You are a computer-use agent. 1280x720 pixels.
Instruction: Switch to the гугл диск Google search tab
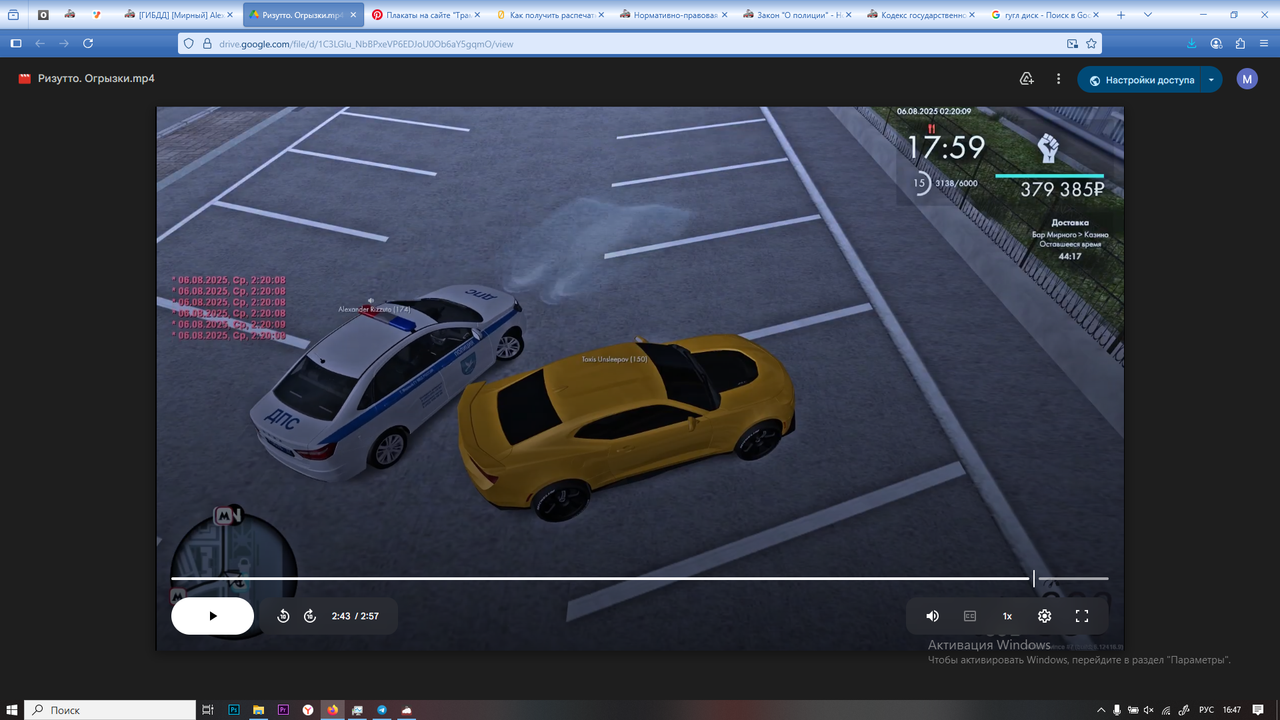(x=1046, y=15)
